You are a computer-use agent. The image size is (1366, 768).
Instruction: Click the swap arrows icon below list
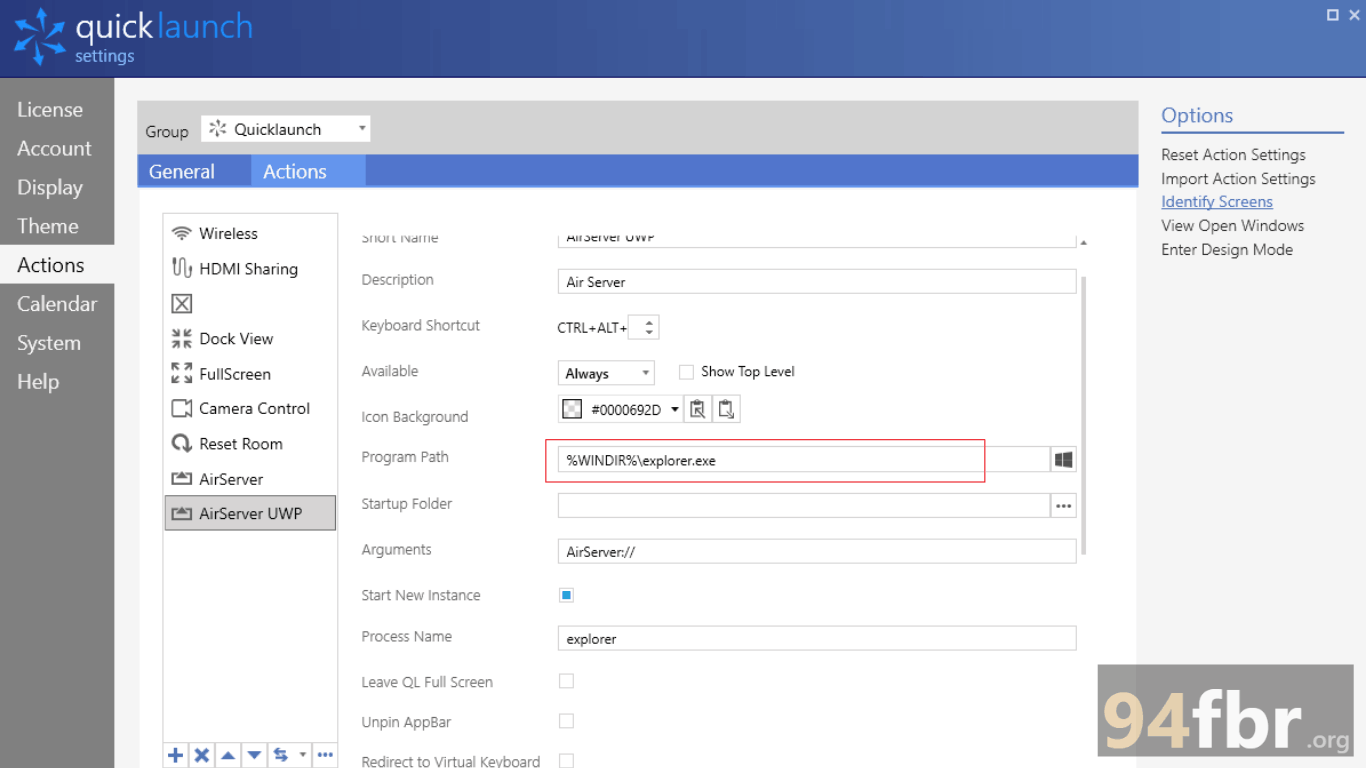click(x=281, y=755)
